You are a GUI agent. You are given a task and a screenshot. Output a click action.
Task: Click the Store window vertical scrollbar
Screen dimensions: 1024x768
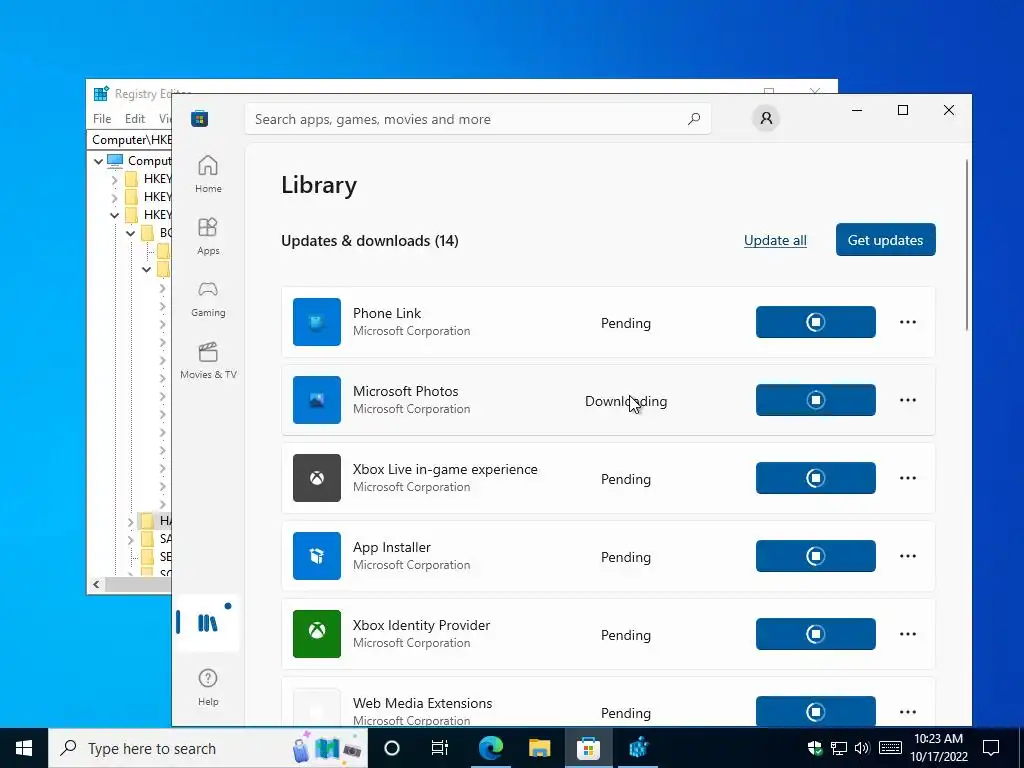tap(967, 245)
